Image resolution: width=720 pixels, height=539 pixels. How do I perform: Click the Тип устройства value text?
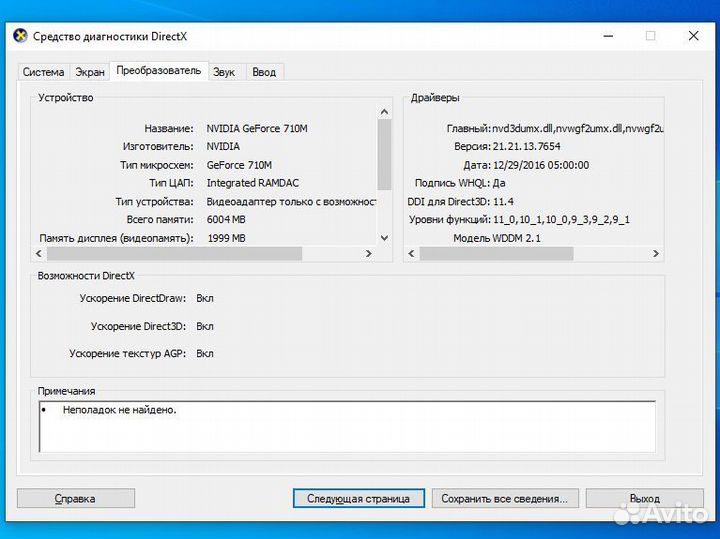(x=291, y=202)
